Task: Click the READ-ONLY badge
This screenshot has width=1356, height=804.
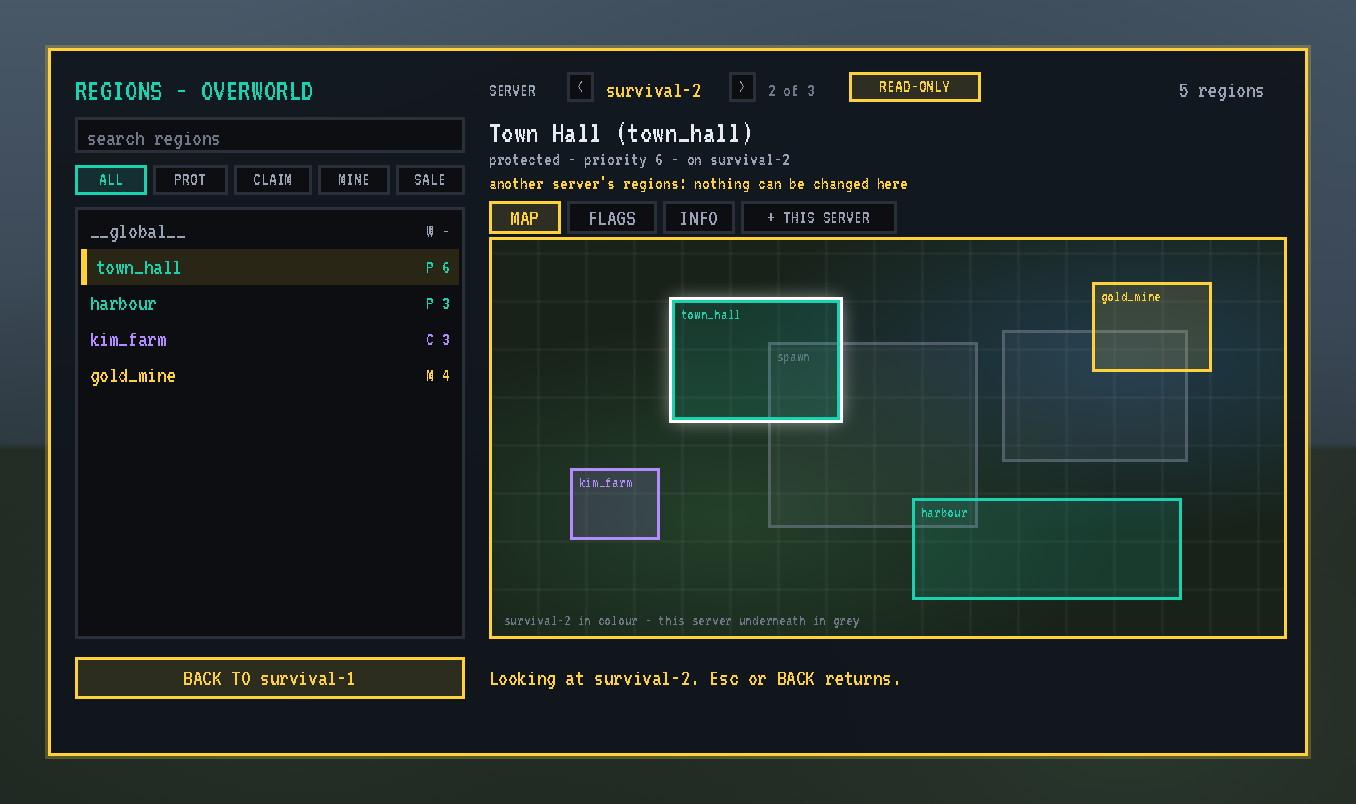Action: pyautogui.click(x=915, y=87)
